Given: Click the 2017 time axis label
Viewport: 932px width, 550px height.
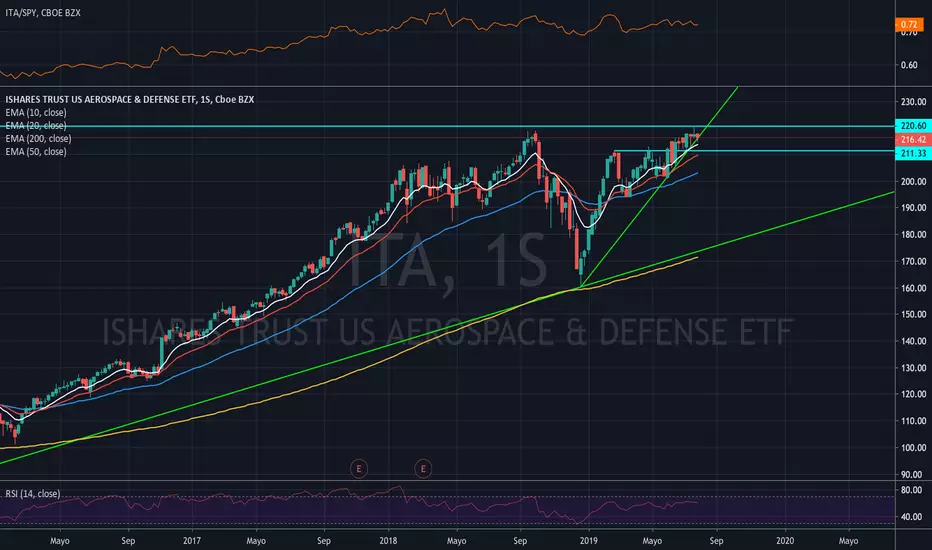Looking at the screenshot, I should coord(191,540).
